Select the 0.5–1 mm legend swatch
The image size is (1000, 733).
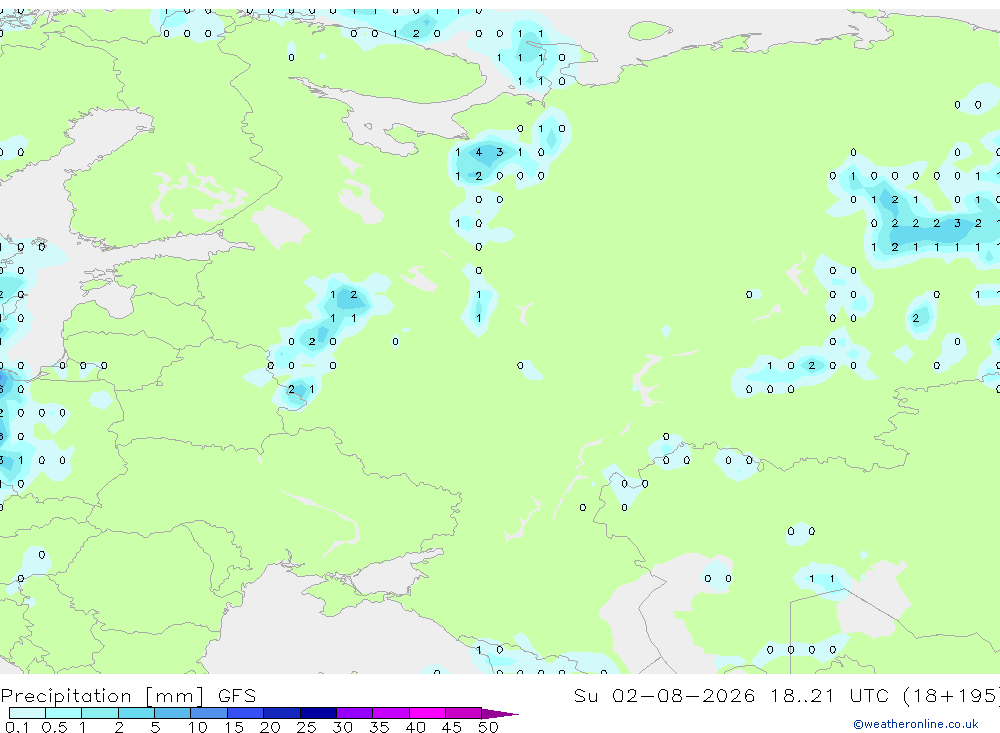click(64, 713)
